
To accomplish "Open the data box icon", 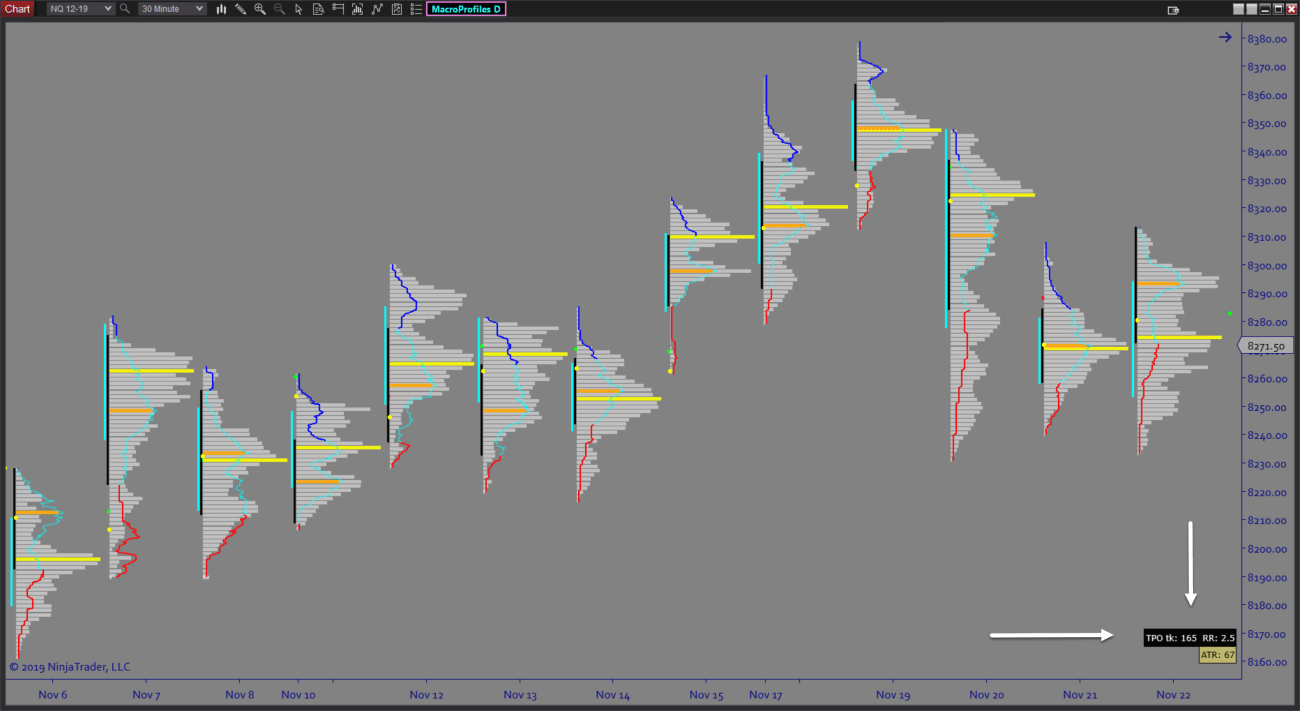I will click(317, 9).
